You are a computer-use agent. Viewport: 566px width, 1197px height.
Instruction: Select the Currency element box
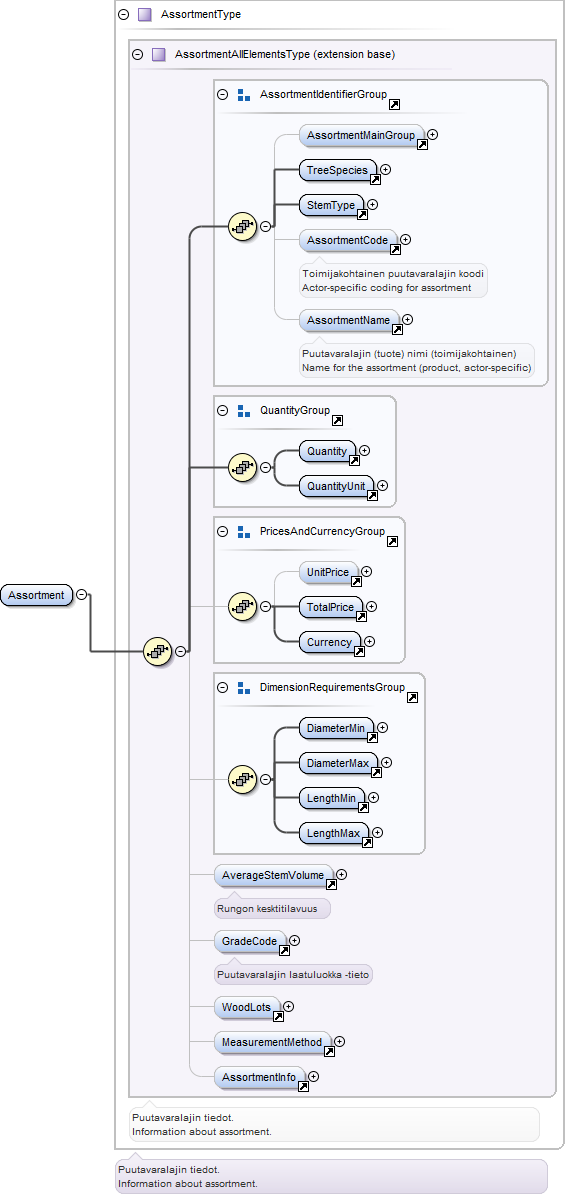point(330,642)
